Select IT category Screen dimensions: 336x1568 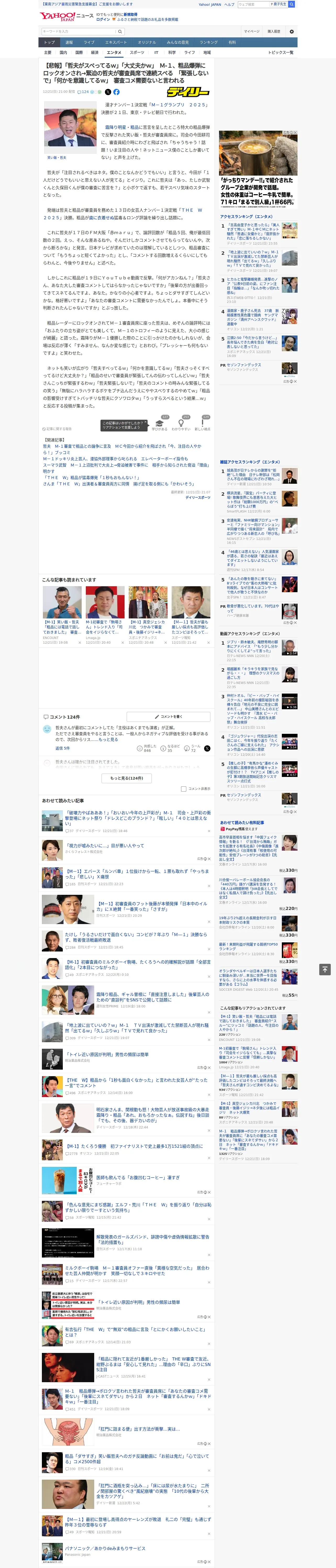tap(156, 52)
